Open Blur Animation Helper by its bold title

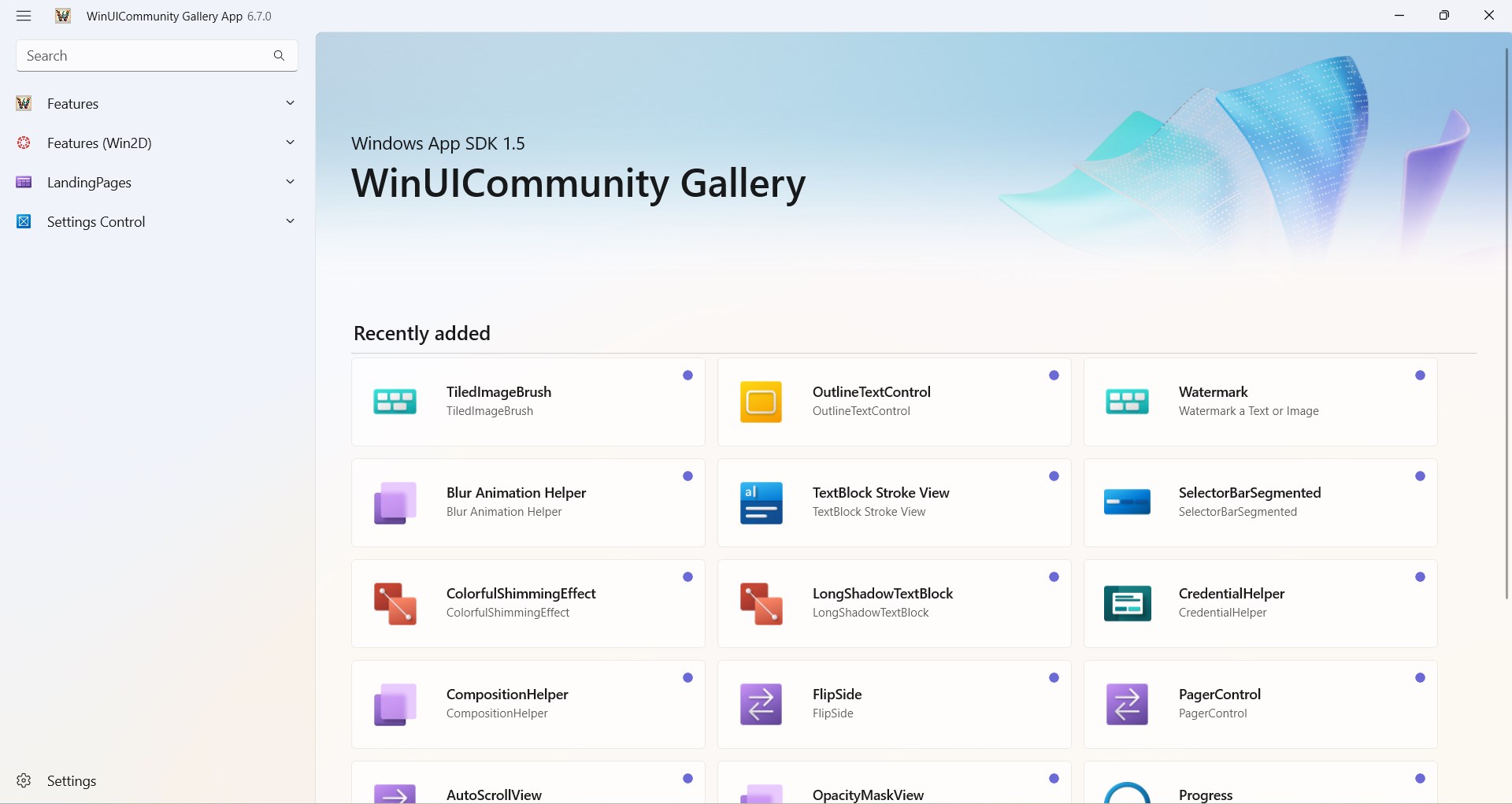[x=516, y=493]
